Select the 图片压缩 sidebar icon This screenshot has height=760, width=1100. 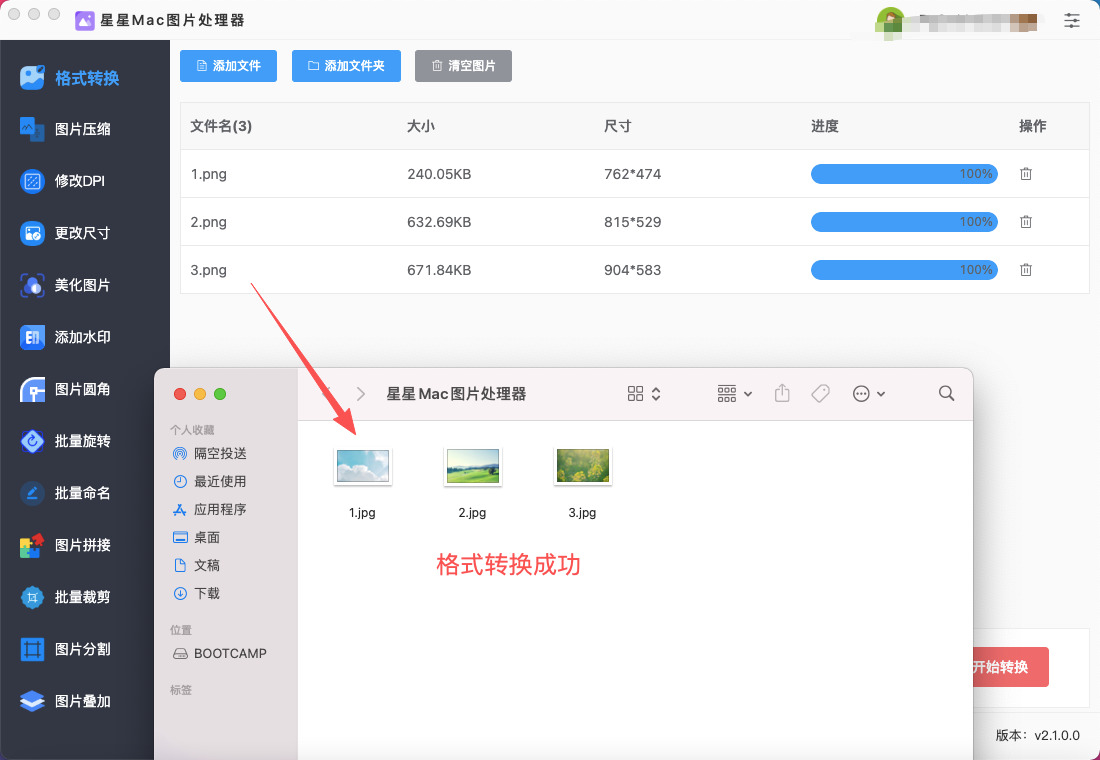click(33, 129)
